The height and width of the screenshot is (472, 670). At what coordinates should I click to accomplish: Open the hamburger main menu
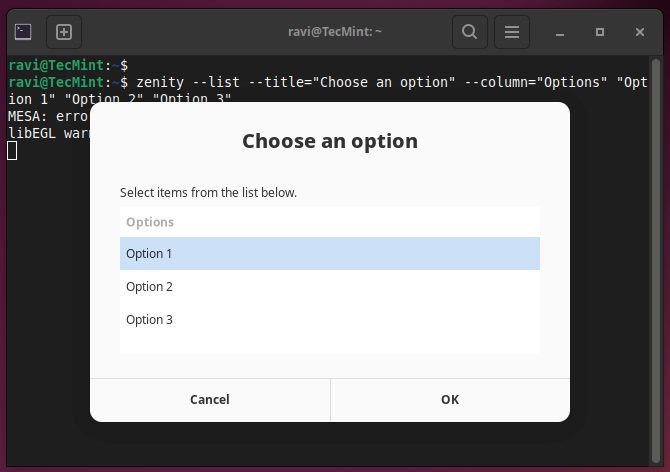tap(511, 32)
